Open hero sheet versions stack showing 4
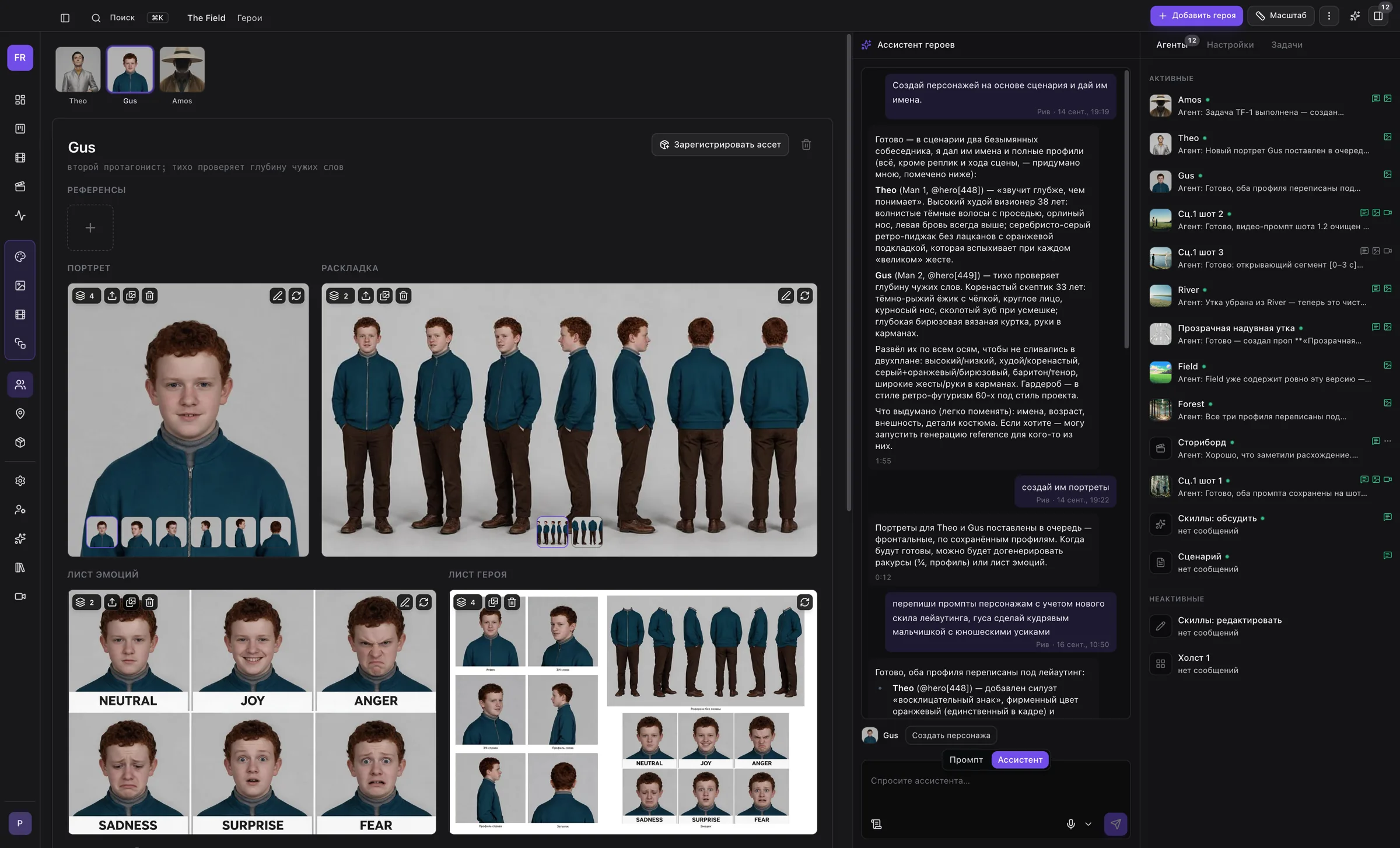This screenshot has height=848, width=1400. tap(467, 602)
